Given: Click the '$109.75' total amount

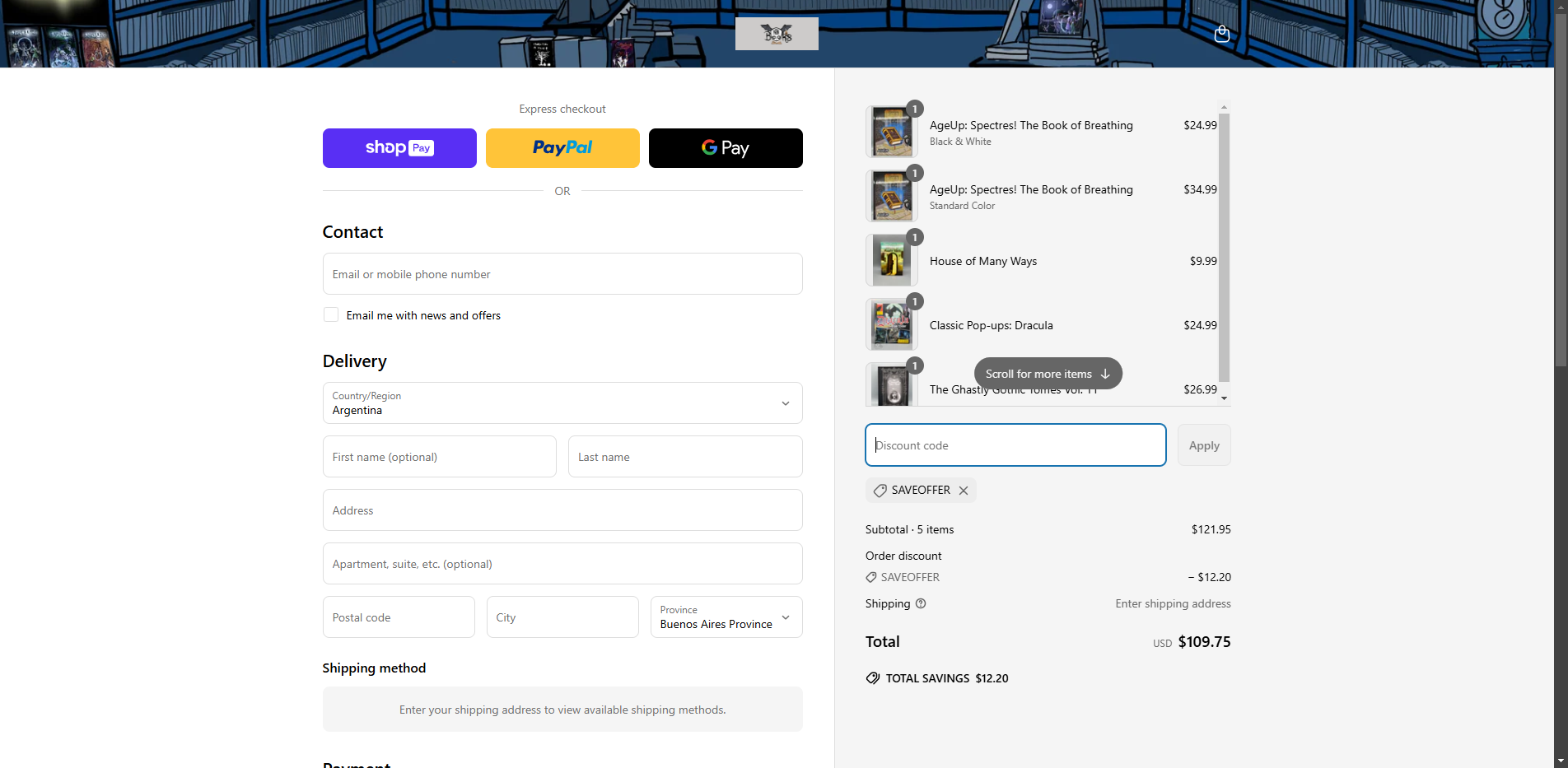Looking at the screenshot, I should (1204, 642).
